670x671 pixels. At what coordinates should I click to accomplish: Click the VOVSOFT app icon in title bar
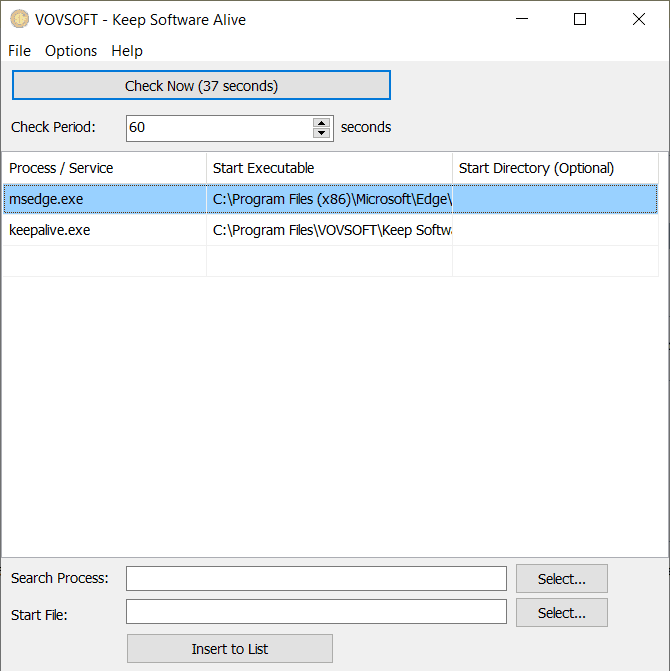click(19, 19)
